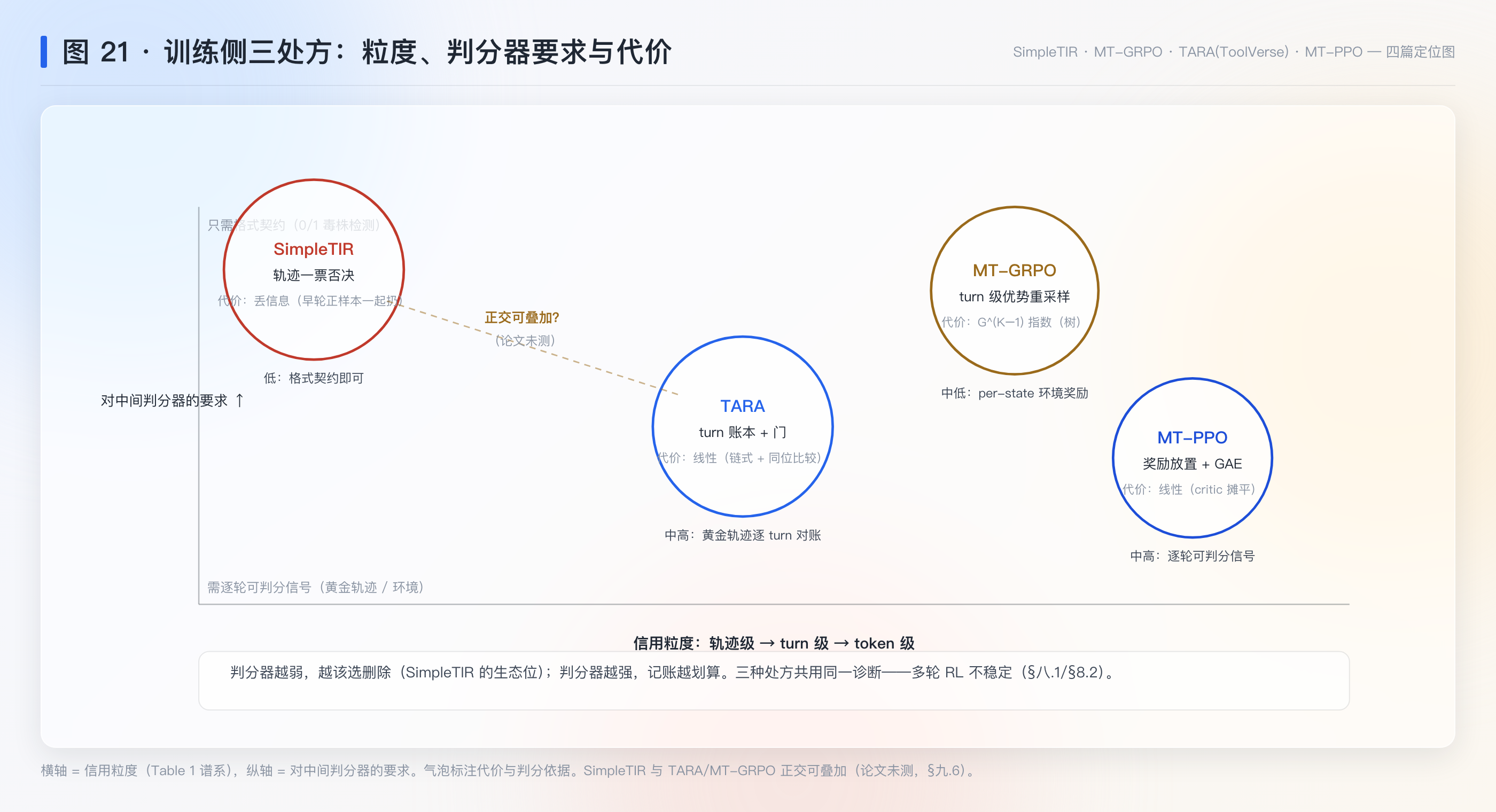Click caption '中高：黄金轨迹逐 turn 对账'

742,535
